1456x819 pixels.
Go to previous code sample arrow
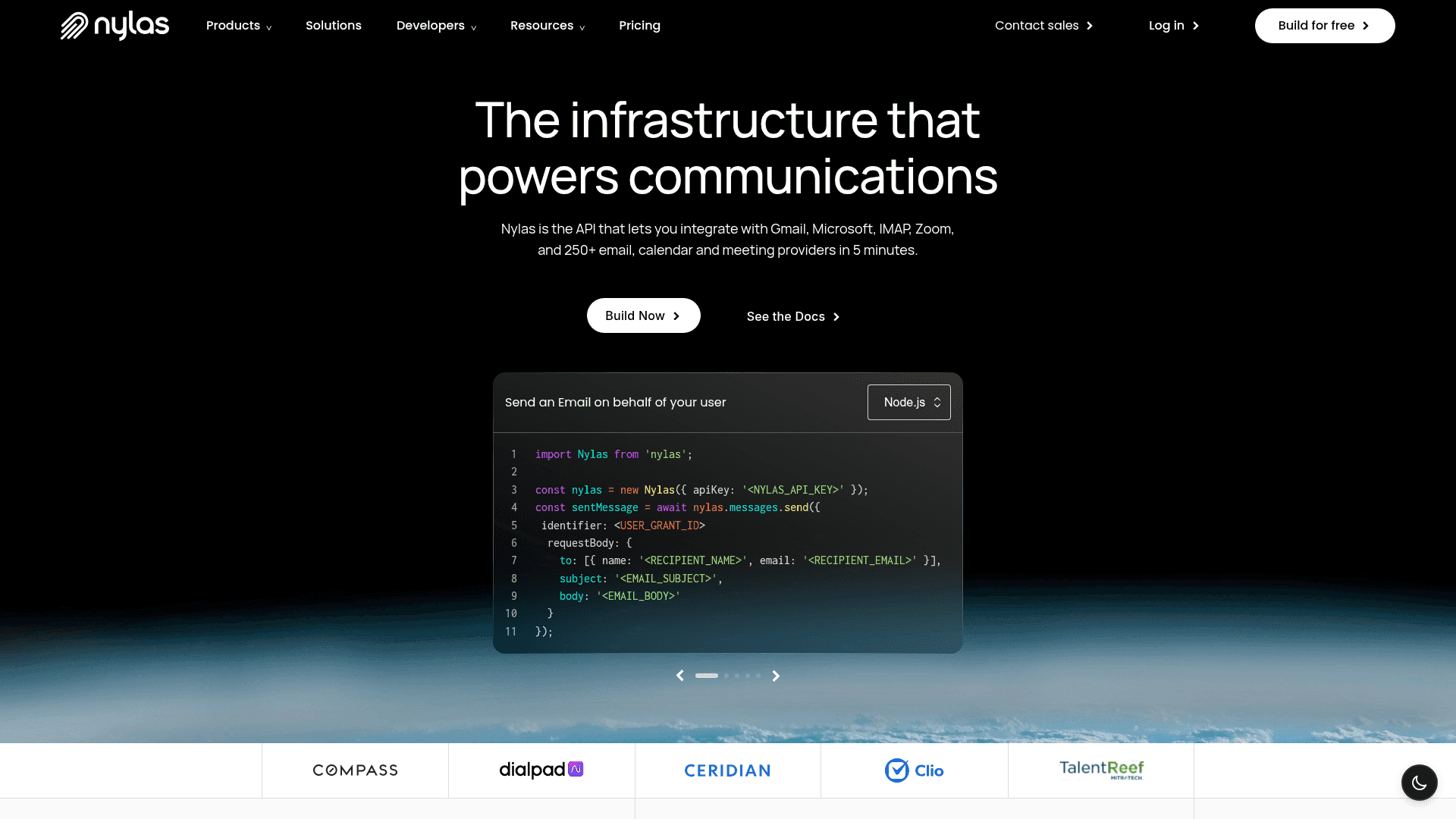coord(680,676)
